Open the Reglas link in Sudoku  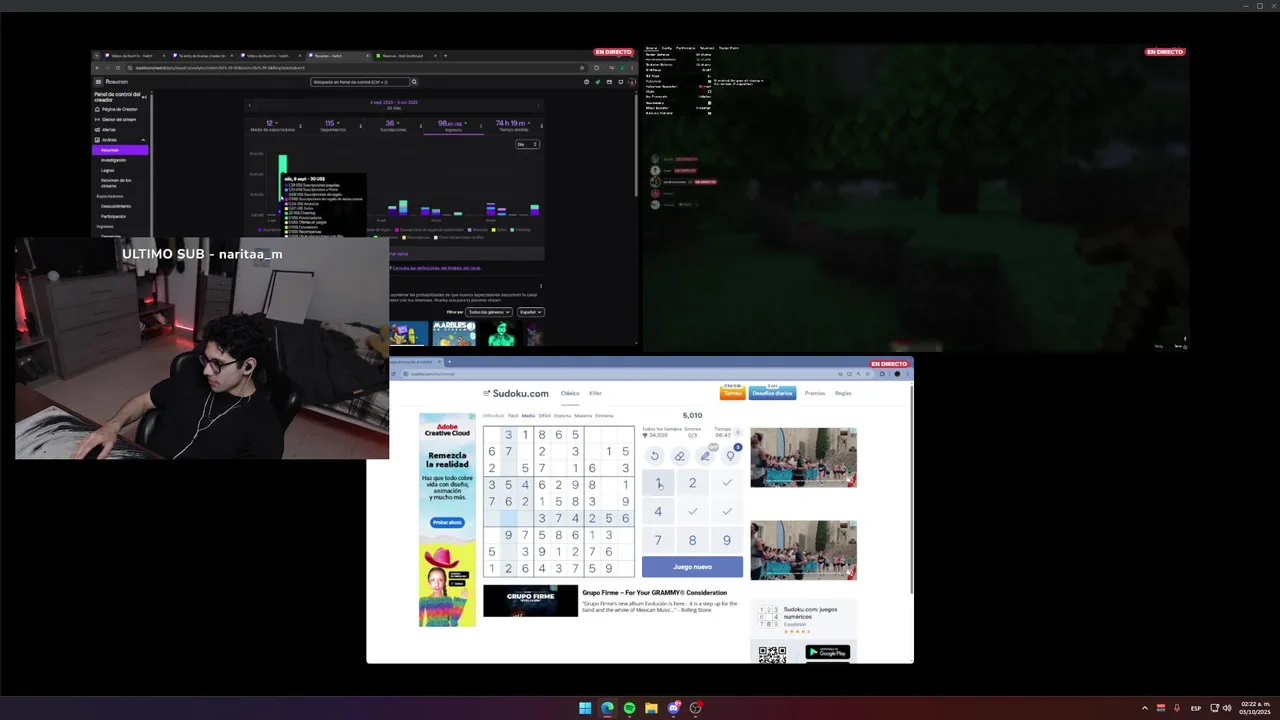point(843,393)
